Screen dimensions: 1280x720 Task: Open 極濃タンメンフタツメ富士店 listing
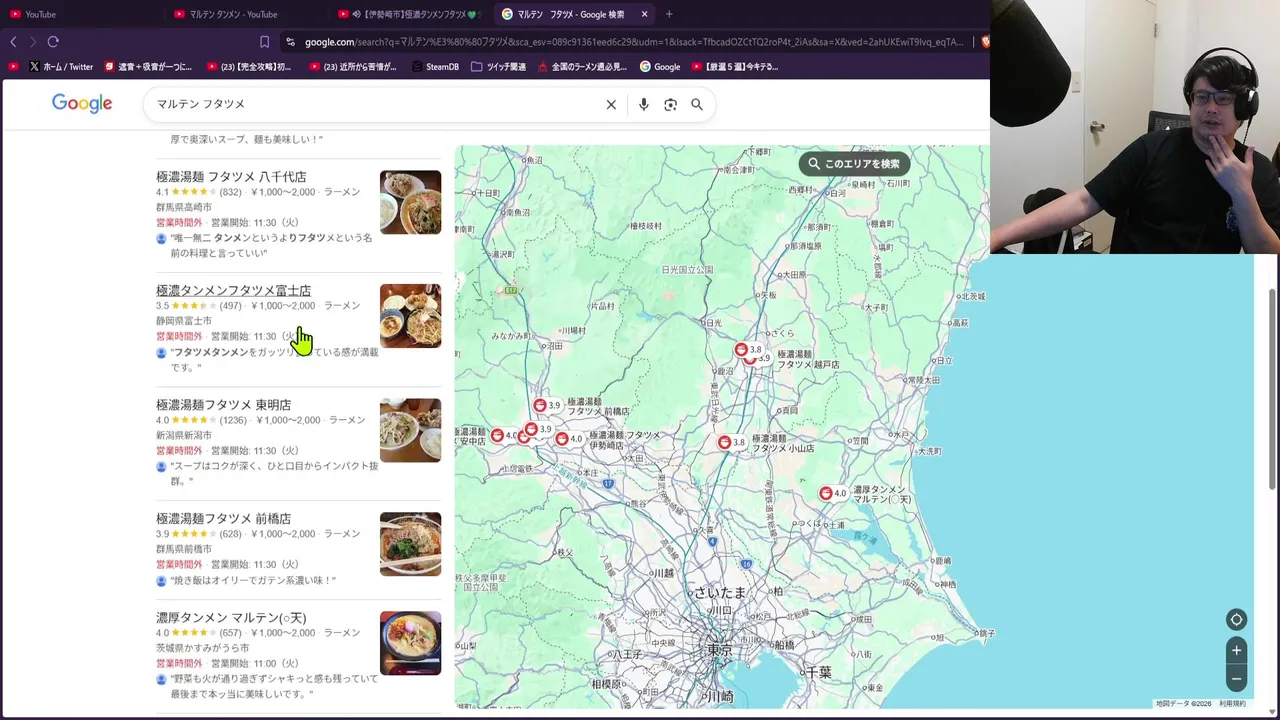(233, 291)
